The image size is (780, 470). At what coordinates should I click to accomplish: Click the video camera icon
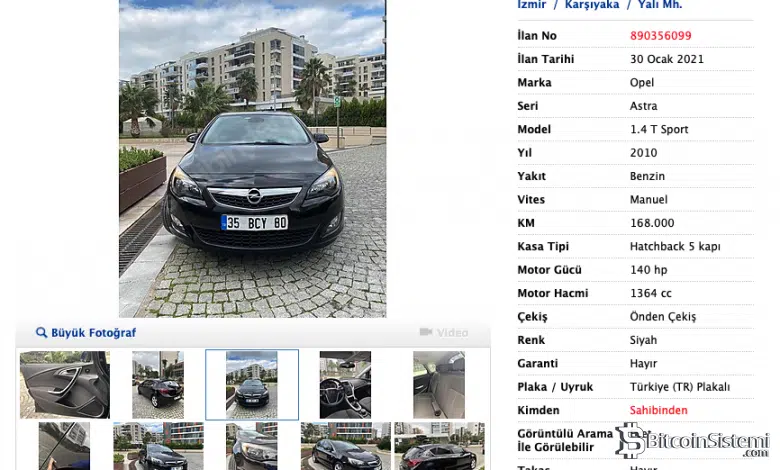tap(426, 332)
